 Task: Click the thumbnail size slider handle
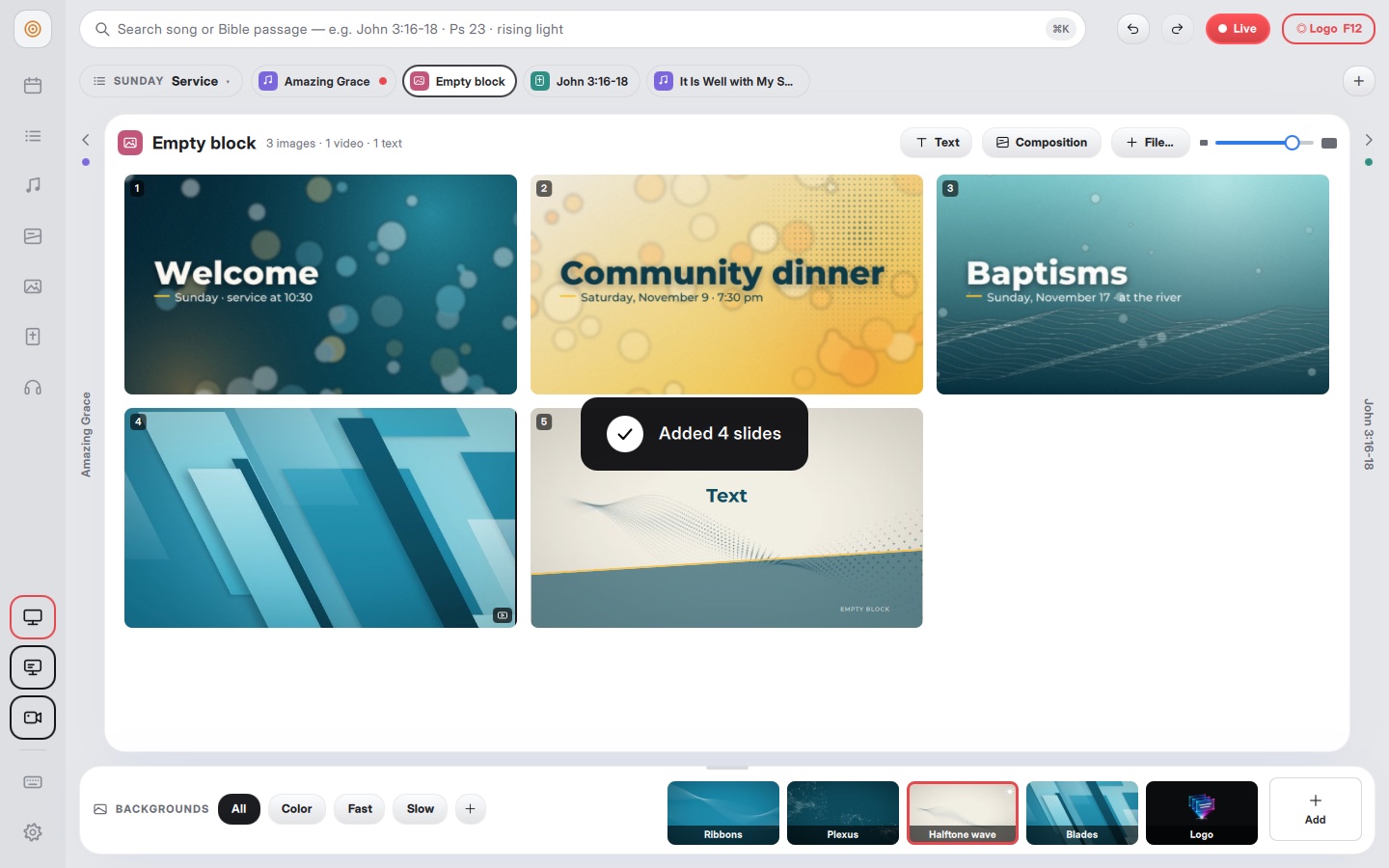(1292, 143)
